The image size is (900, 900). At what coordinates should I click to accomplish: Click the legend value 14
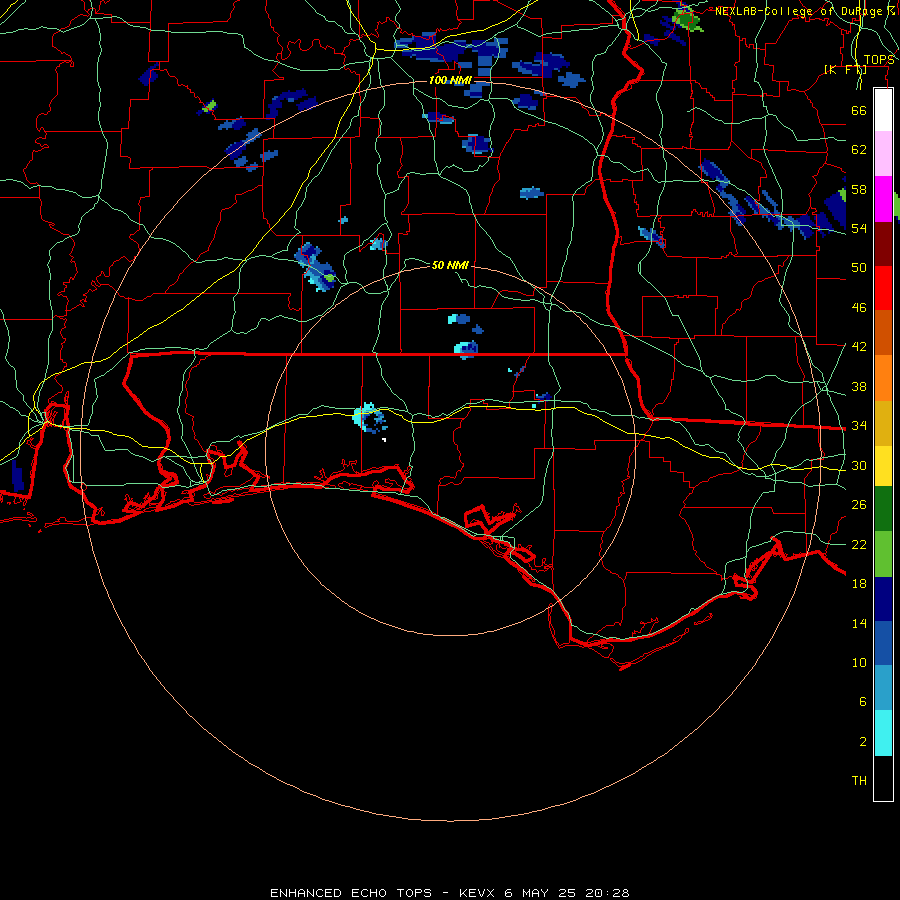(859, 623)
